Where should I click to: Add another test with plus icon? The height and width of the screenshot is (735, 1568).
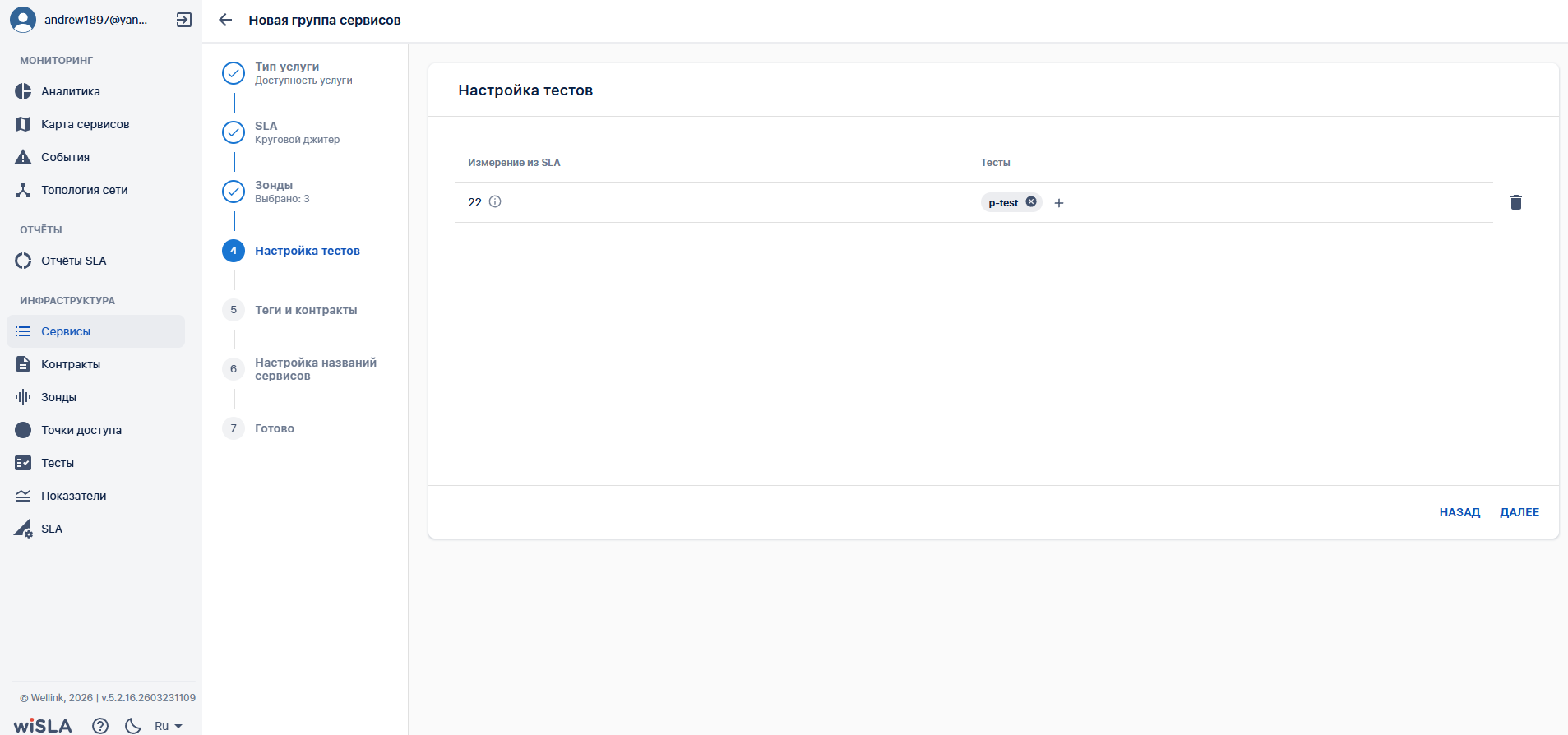click(1059, 203)
